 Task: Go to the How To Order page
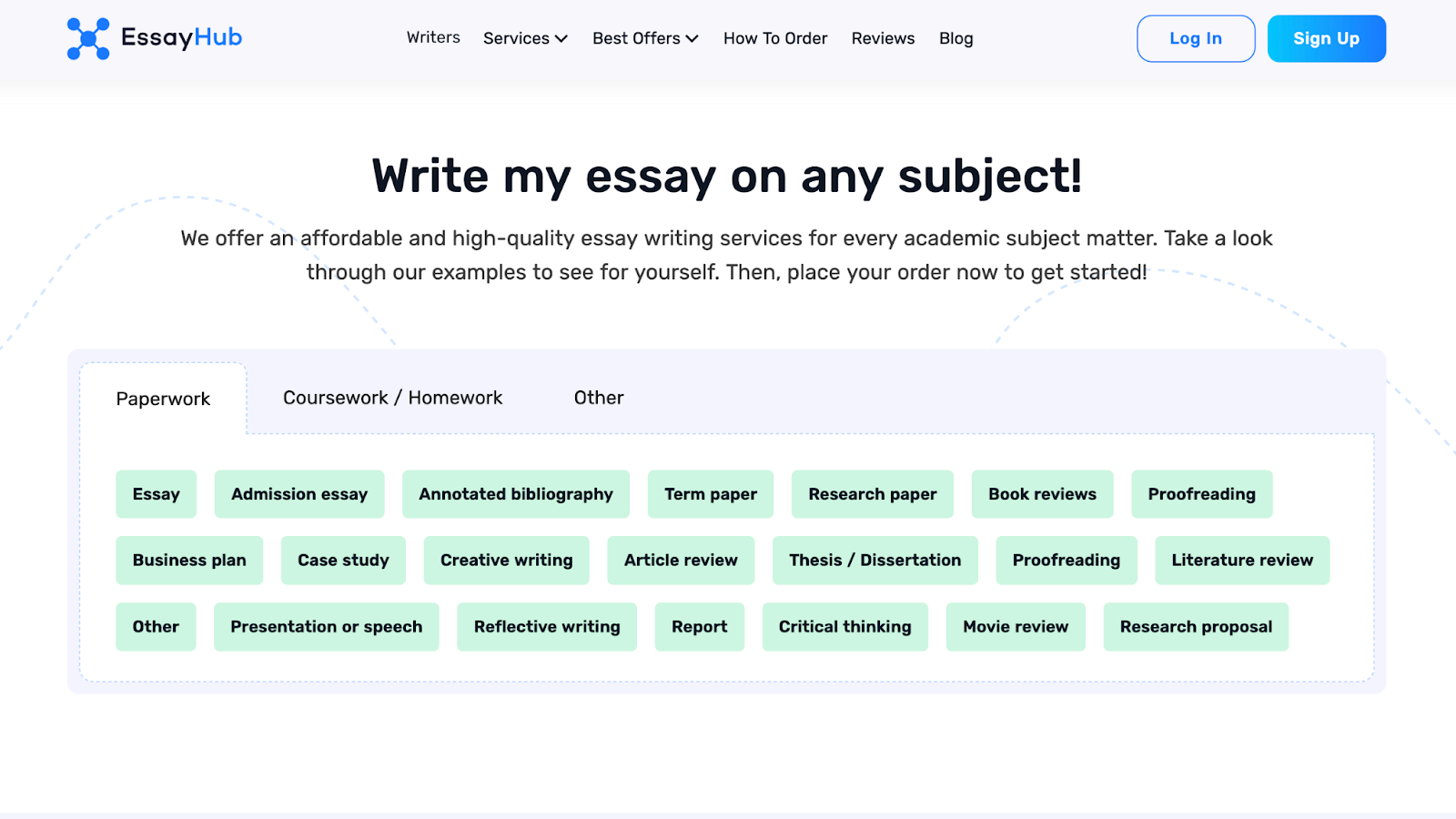[x=775, y=38]
